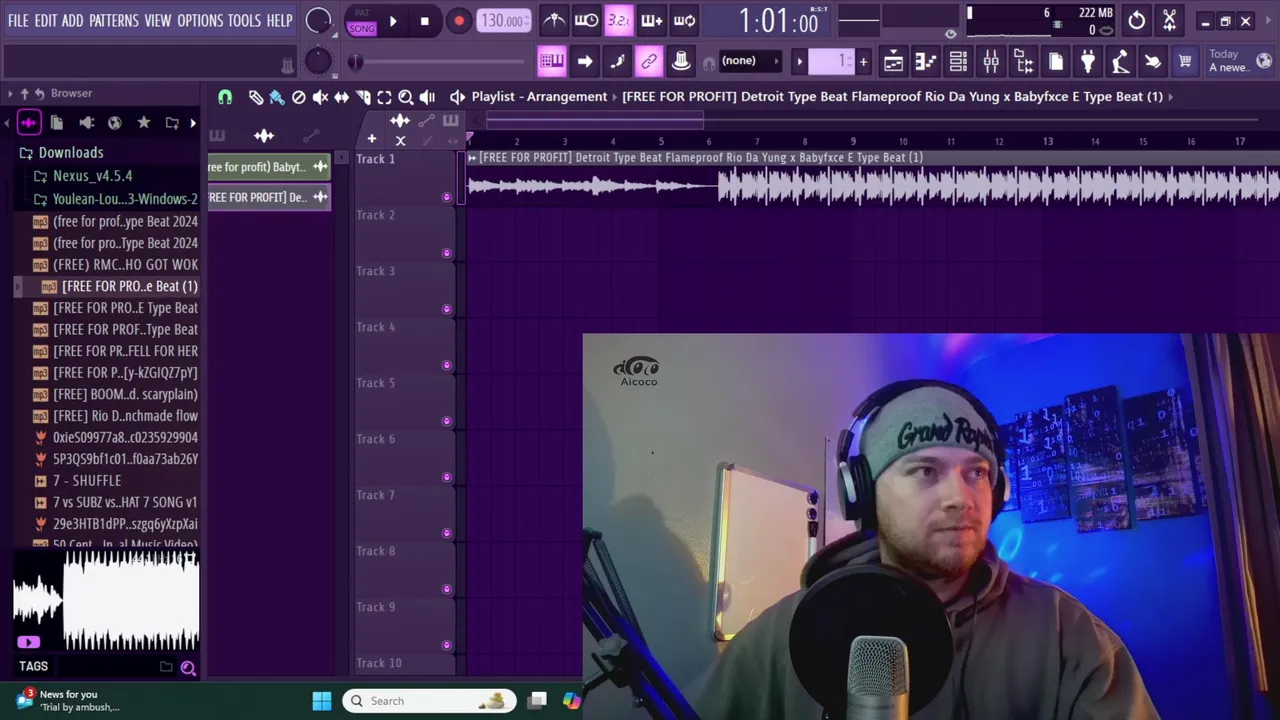Select the Paint brush tool
Viewport: 1280px width, 720px height.
coord(277,97)
